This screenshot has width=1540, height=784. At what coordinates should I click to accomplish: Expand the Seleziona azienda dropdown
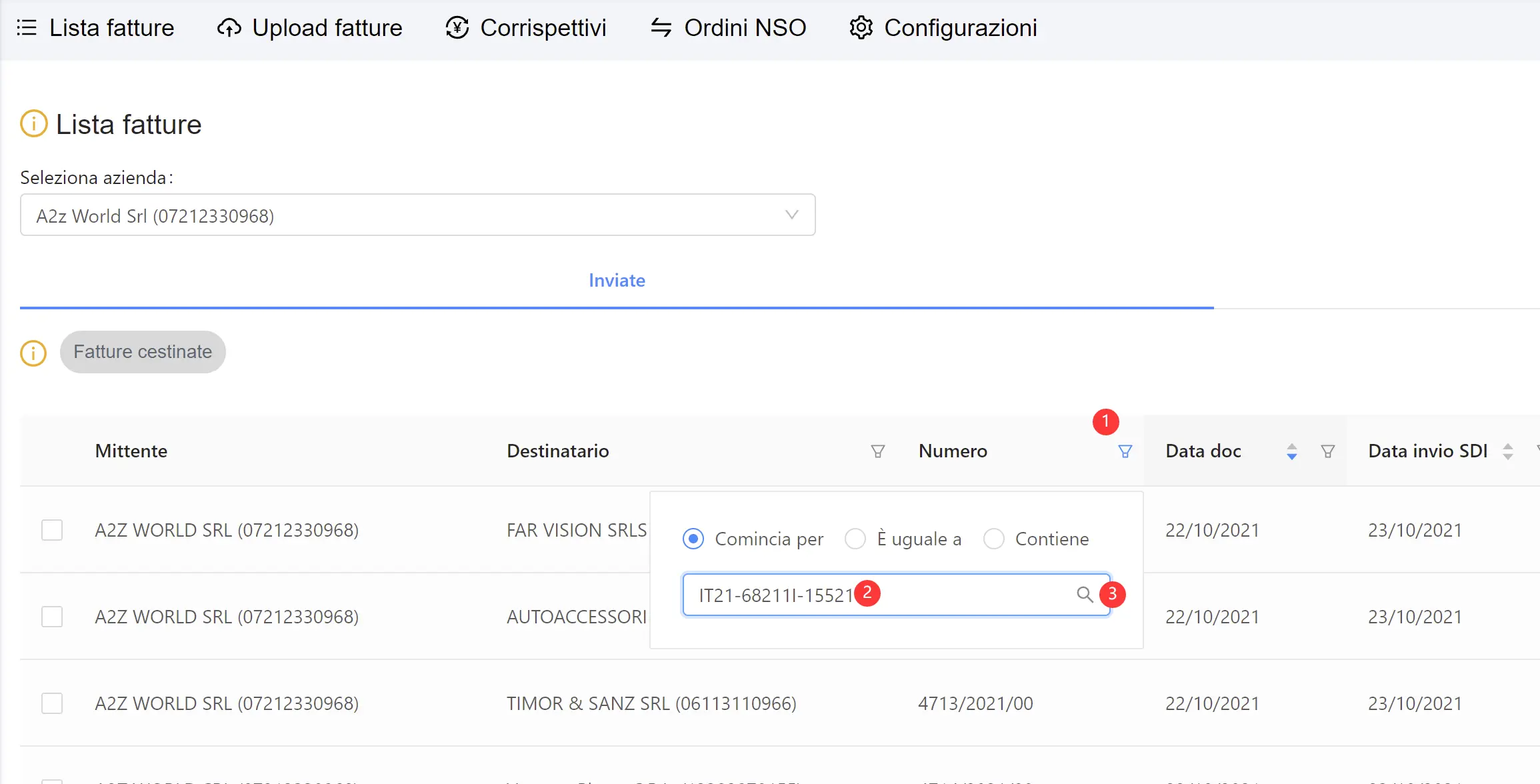(417, 215)
